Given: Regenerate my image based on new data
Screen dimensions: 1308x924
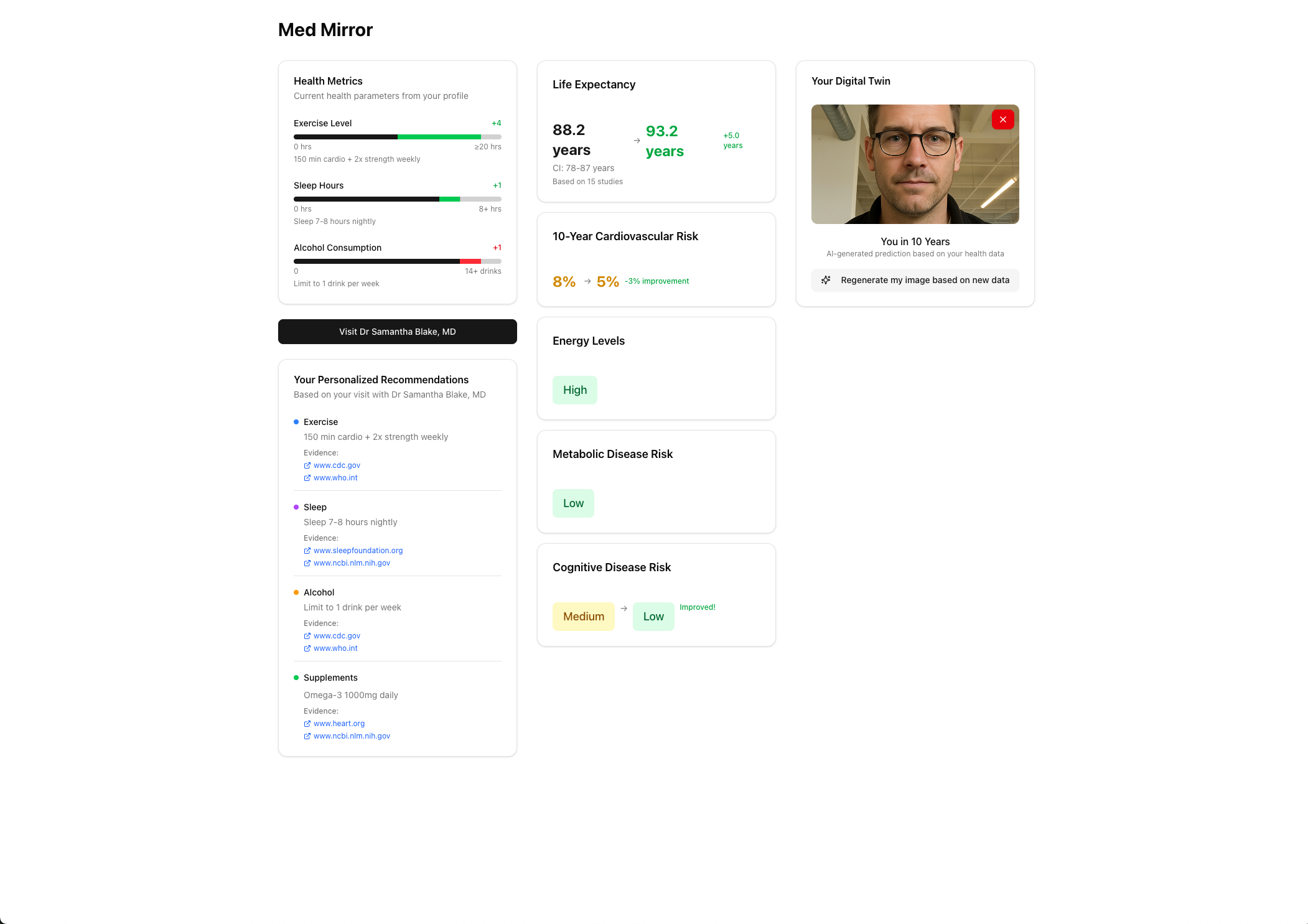Looking at the screenshot, I should pos(924,280).
